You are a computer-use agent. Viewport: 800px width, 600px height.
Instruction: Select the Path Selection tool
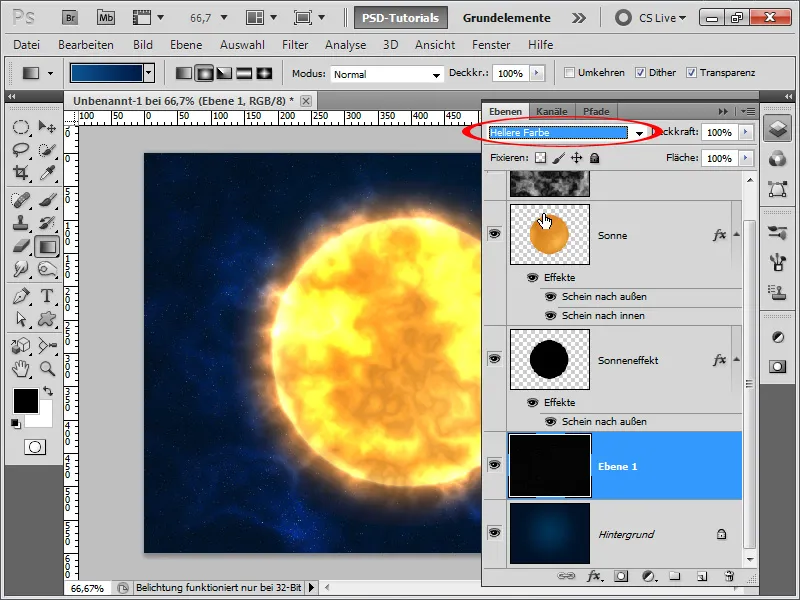point(20,319)
